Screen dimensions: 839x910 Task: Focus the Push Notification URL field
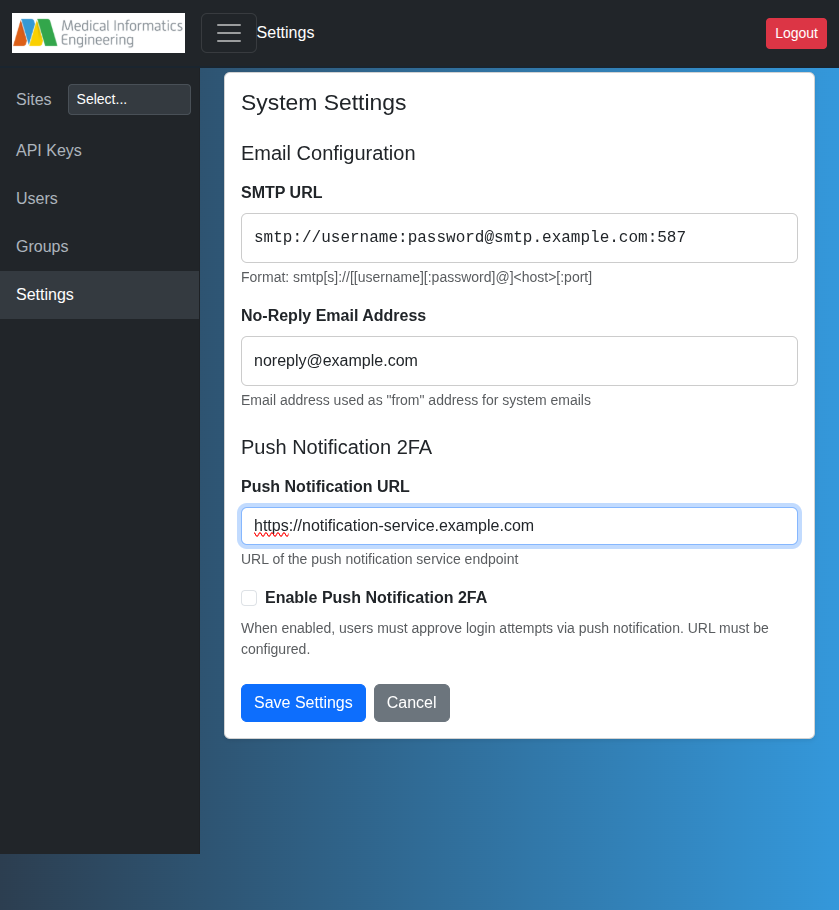519,525
